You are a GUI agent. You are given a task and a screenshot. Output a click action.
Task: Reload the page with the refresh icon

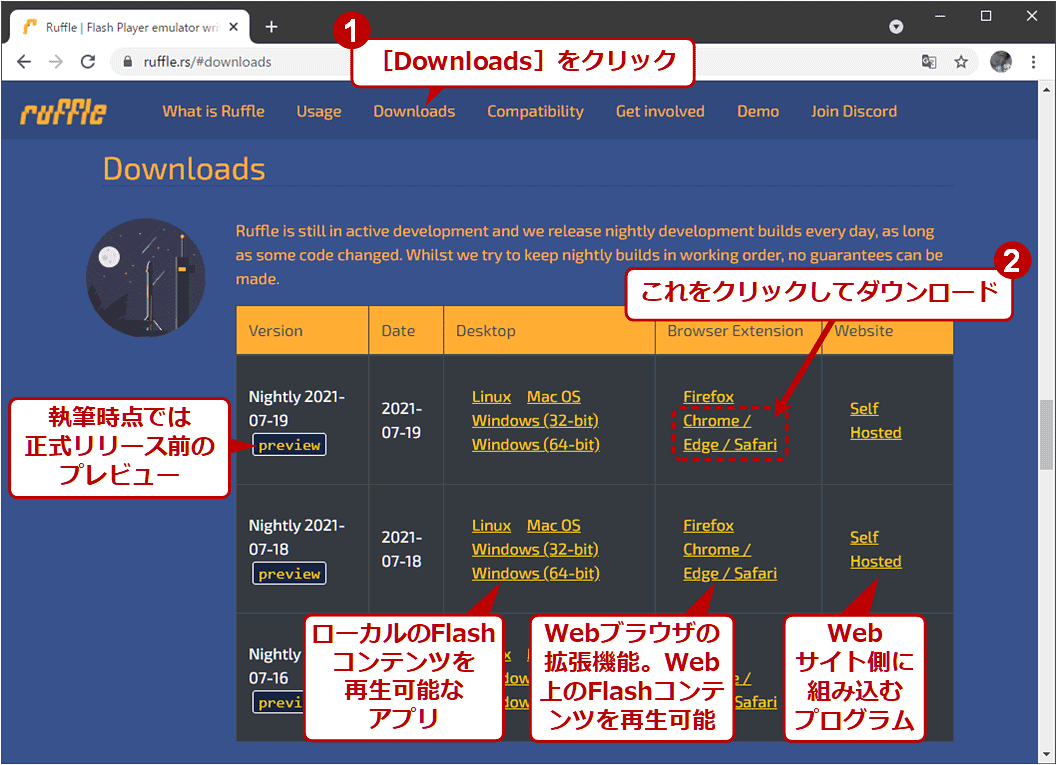point(88,62)
